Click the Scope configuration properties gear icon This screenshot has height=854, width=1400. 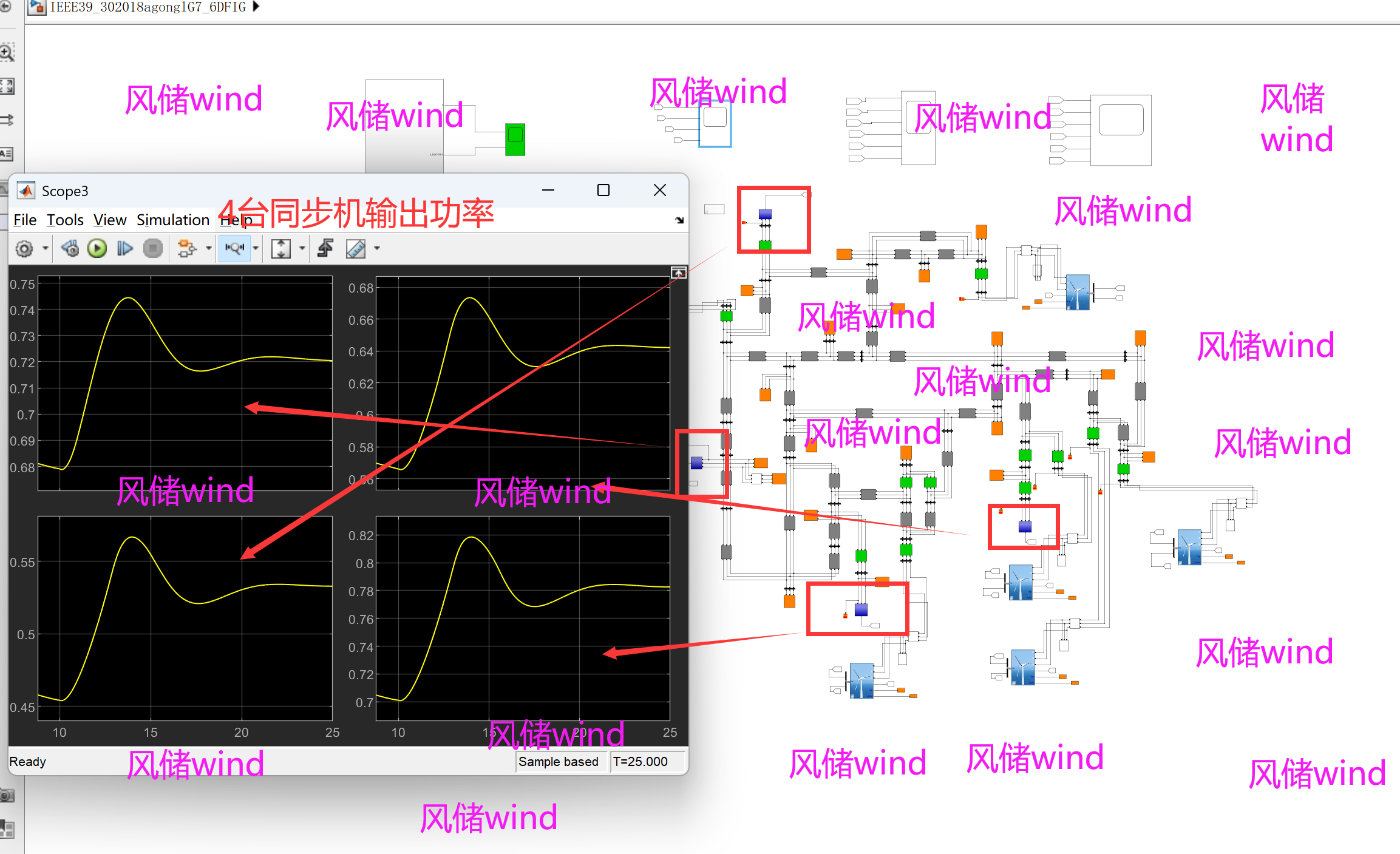(24, 249)
